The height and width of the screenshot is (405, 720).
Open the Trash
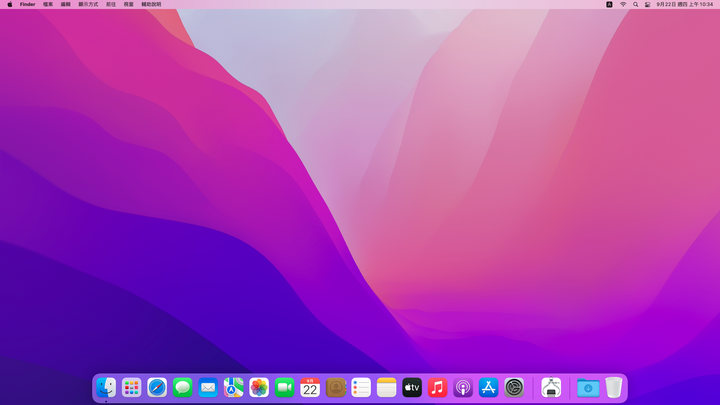[613, 388]
